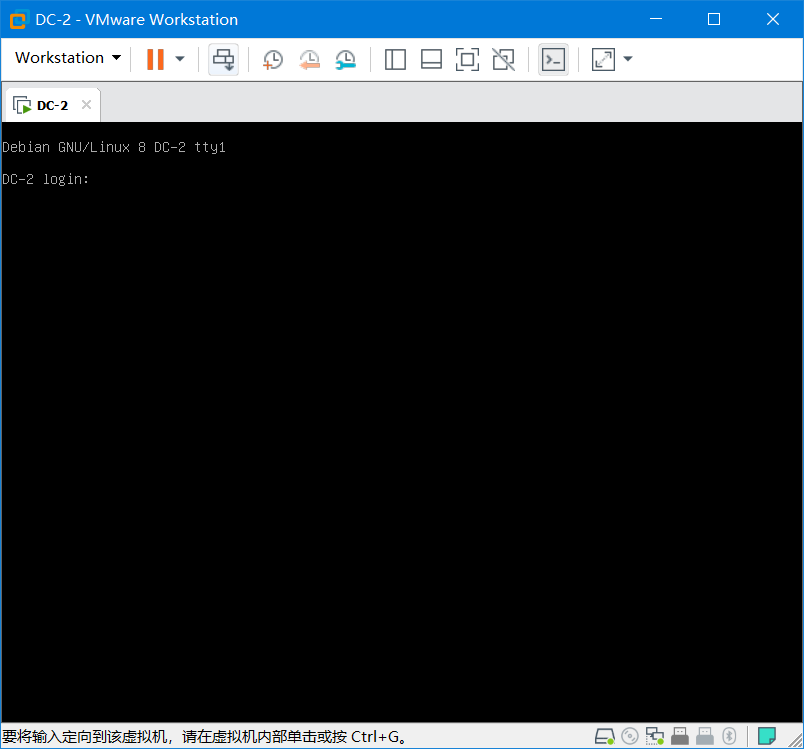Toggle the library sidebar panel
Viewport: 804px width, 749px height.
[395, 59]
